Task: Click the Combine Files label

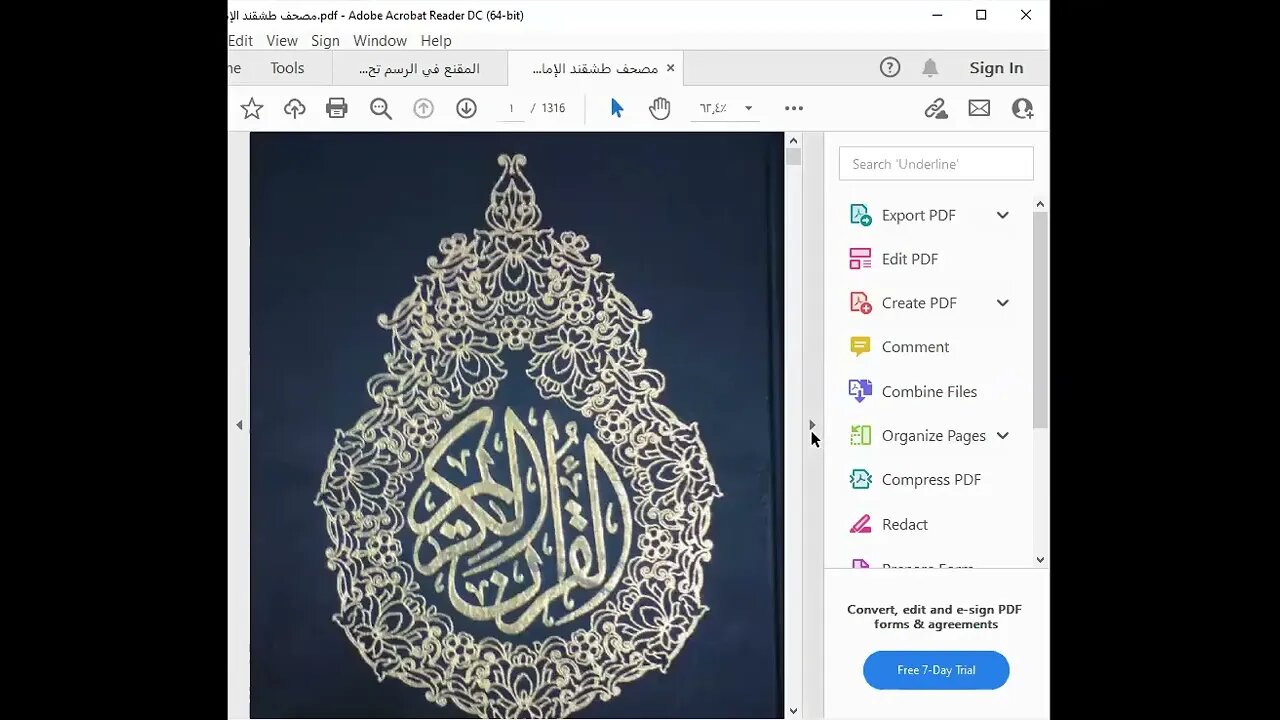Action: (x=929, y=392)
